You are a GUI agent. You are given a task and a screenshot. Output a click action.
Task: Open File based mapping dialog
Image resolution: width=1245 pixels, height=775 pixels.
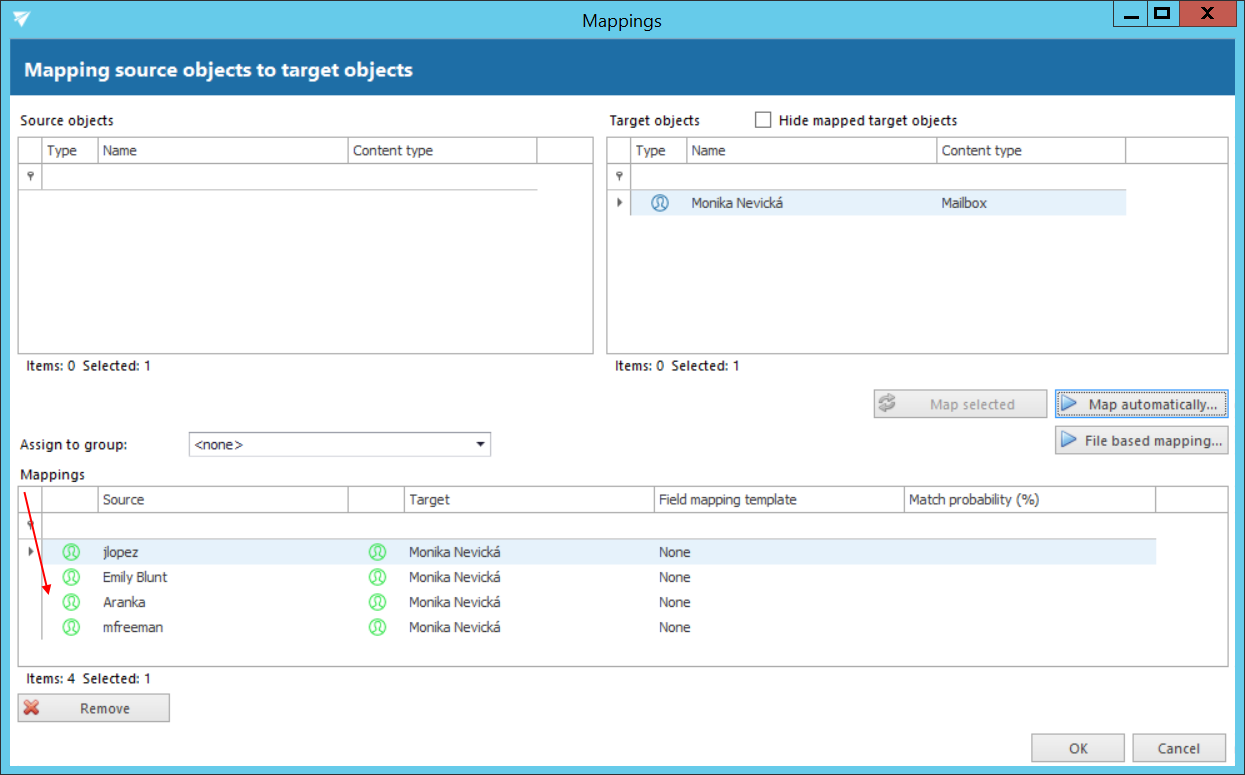click(x=1141, y=440)
